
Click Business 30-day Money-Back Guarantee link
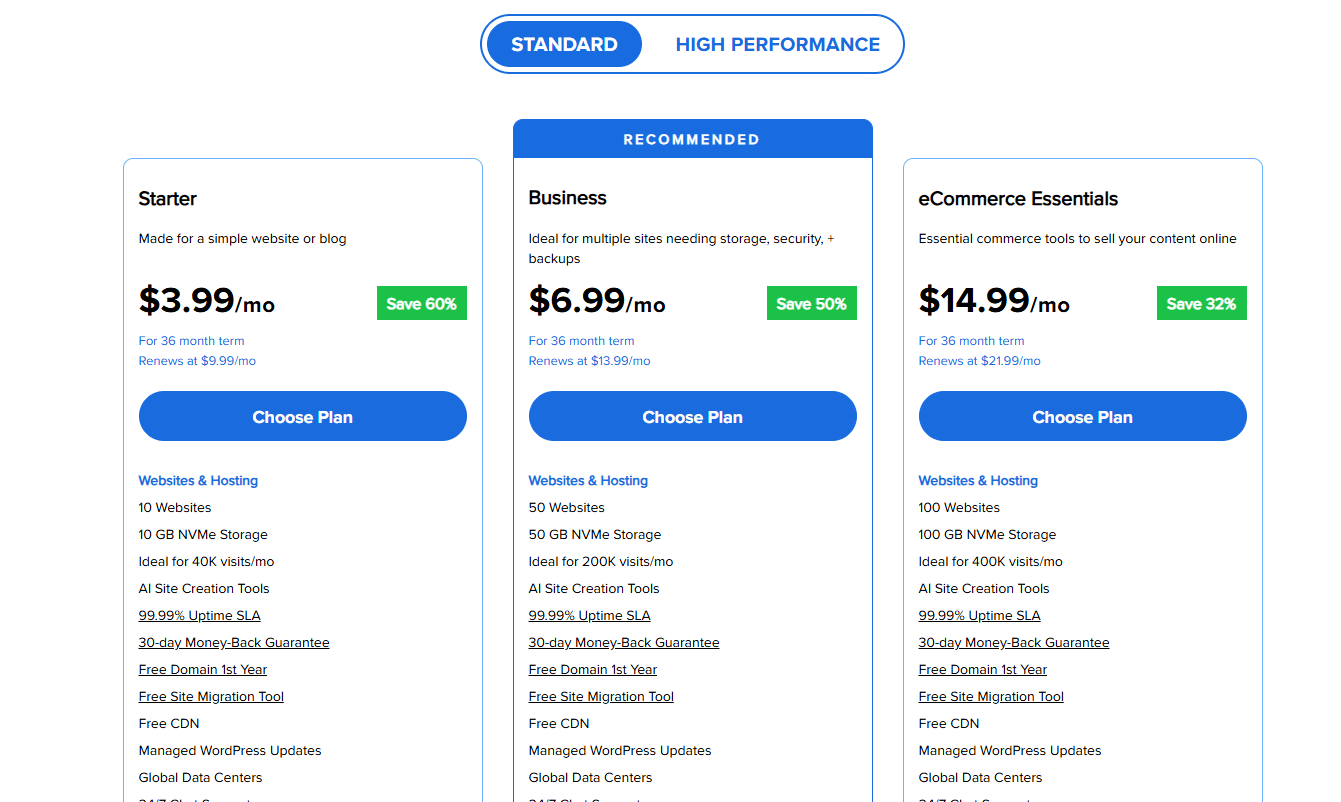tap(624, 642)
